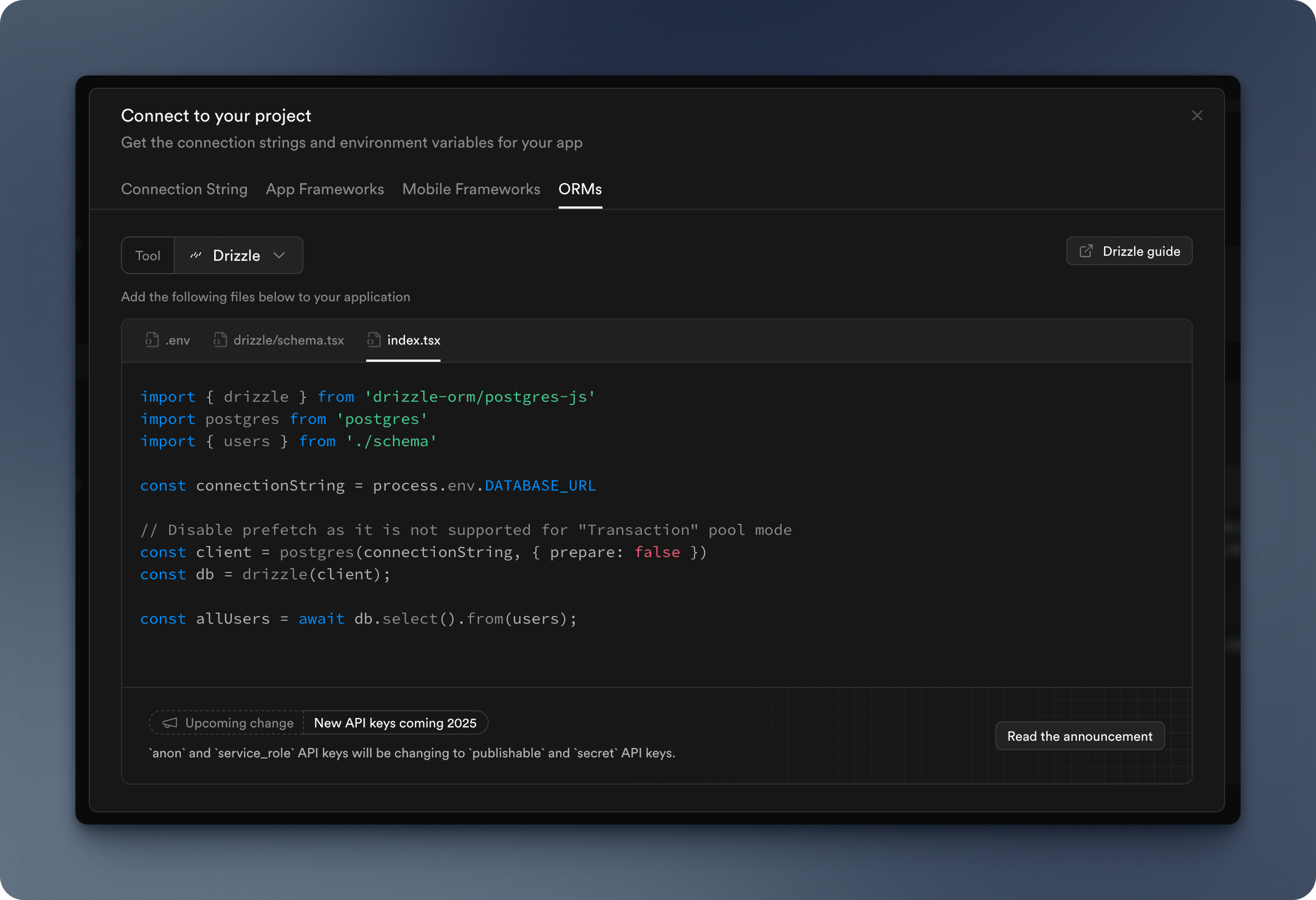The height and width of the screenshot is (900, 1316).
Task: Go to the Mobile Frameworks tab
Action: (x=470, y=189)
